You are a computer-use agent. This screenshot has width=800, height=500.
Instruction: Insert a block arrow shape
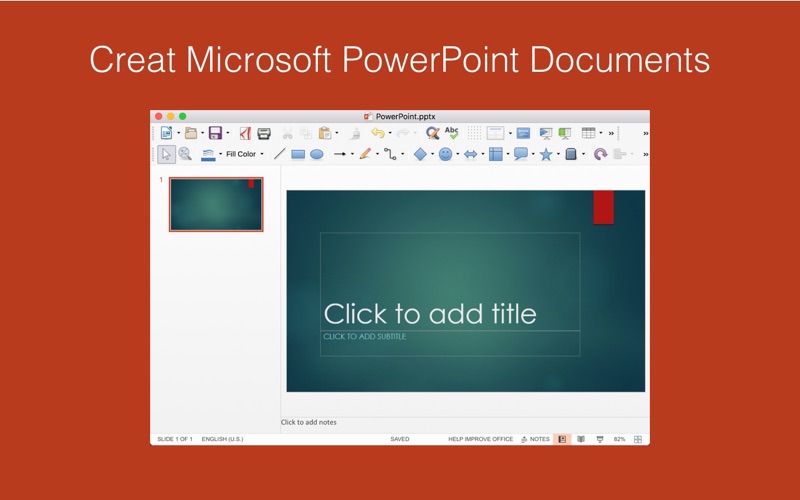coord(470,154)
